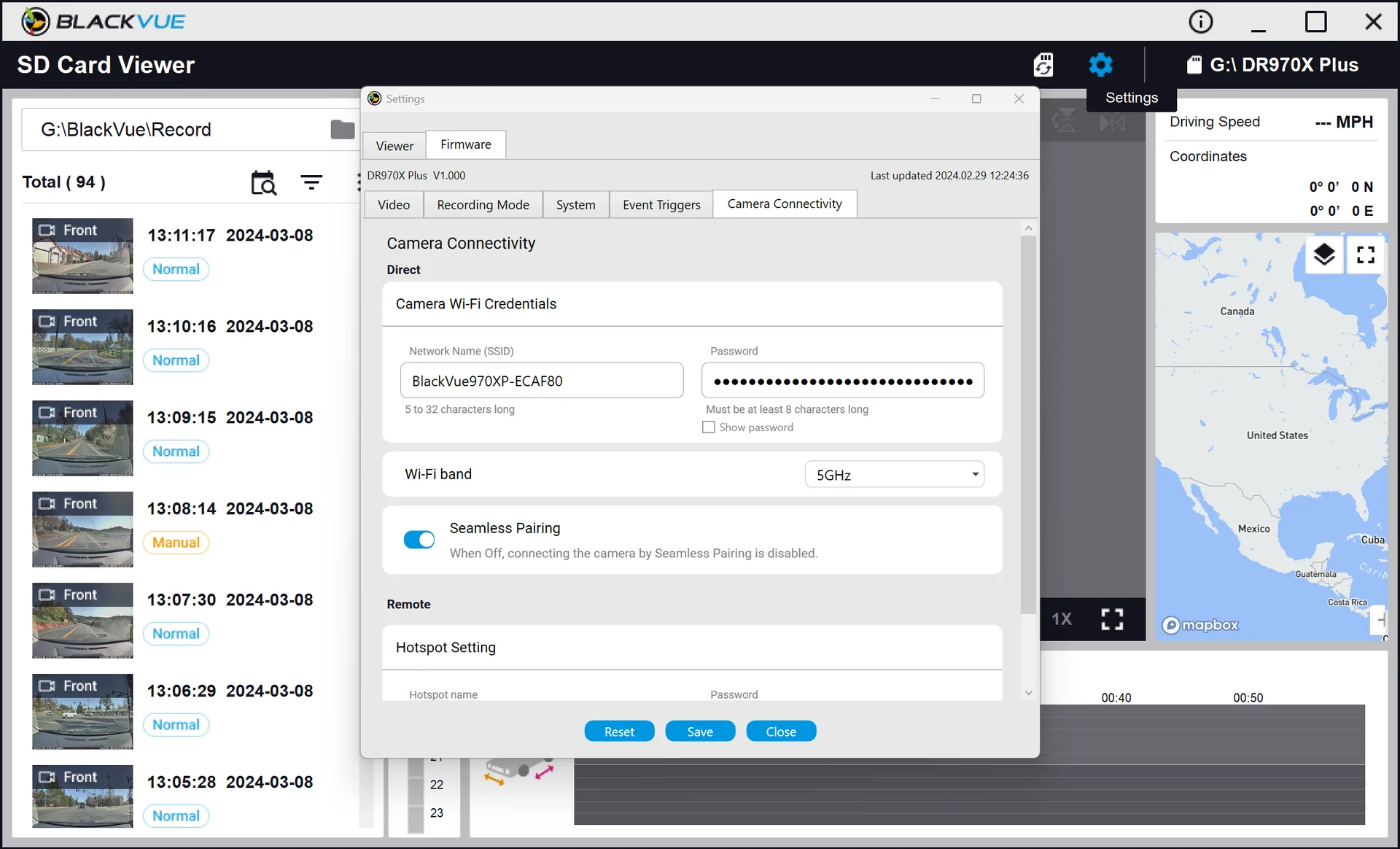Click the 1X playback speed control
This screenshot has height=849, width=1400.
(1061, 619)
